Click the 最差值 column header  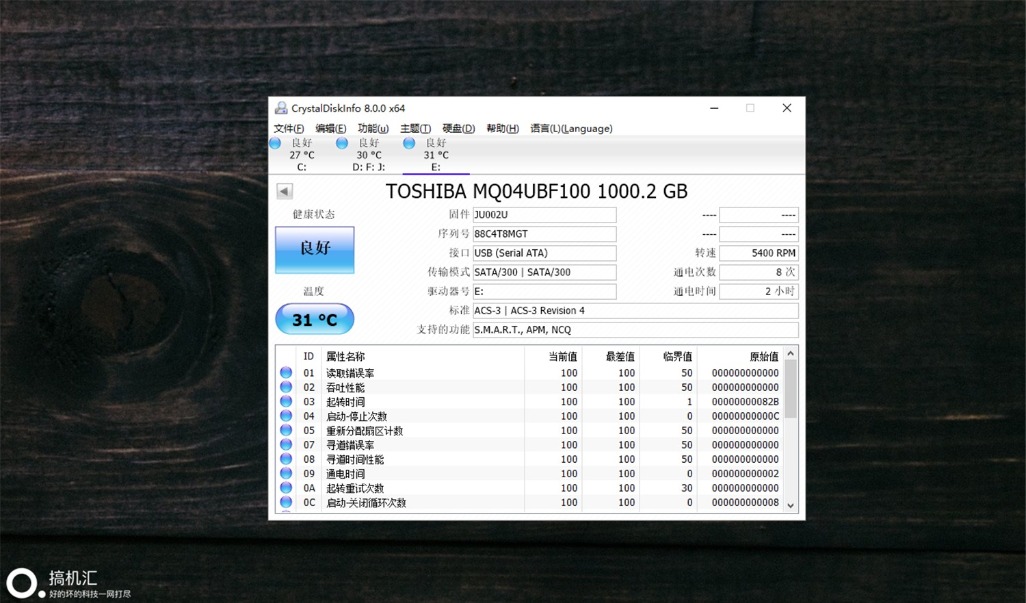pos(610,356)
